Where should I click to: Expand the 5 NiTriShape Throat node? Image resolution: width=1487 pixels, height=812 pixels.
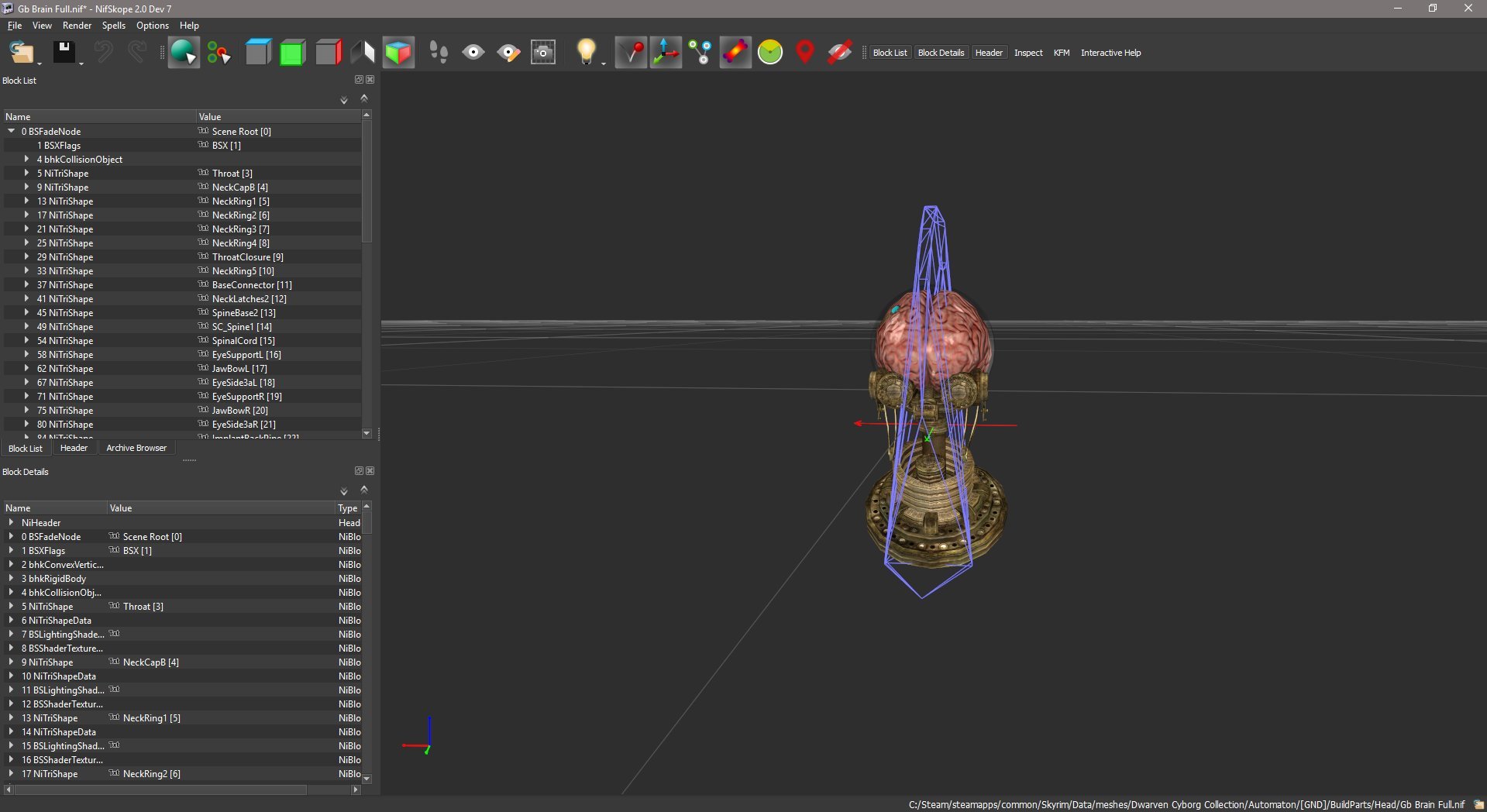pyautogui.click(x=26, y=173)
